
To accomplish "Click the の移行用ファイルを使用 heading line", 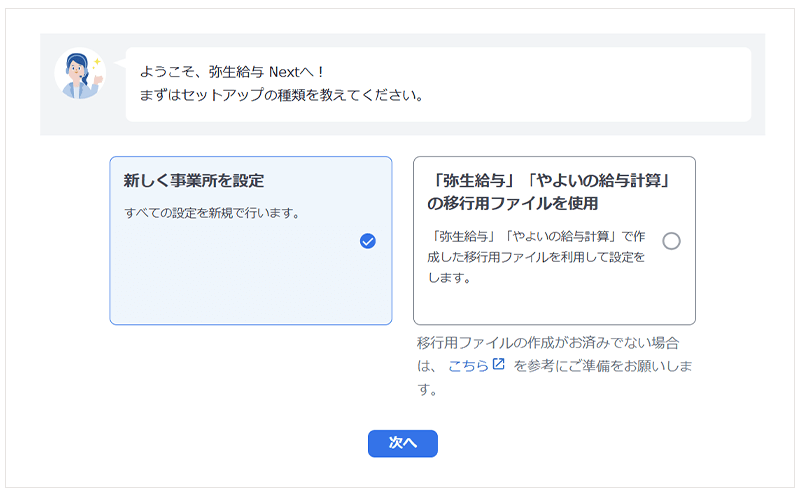I will pyautogui.click(x=512, y=204).
